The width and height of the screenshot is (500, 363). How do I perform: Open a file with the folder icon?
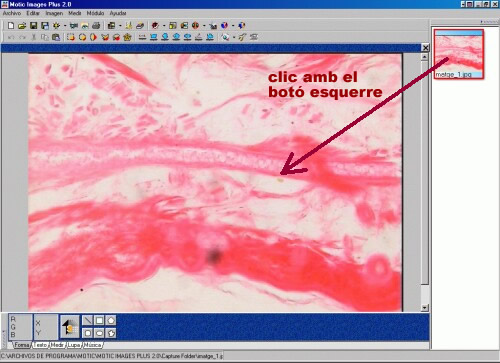coord(22,25)
